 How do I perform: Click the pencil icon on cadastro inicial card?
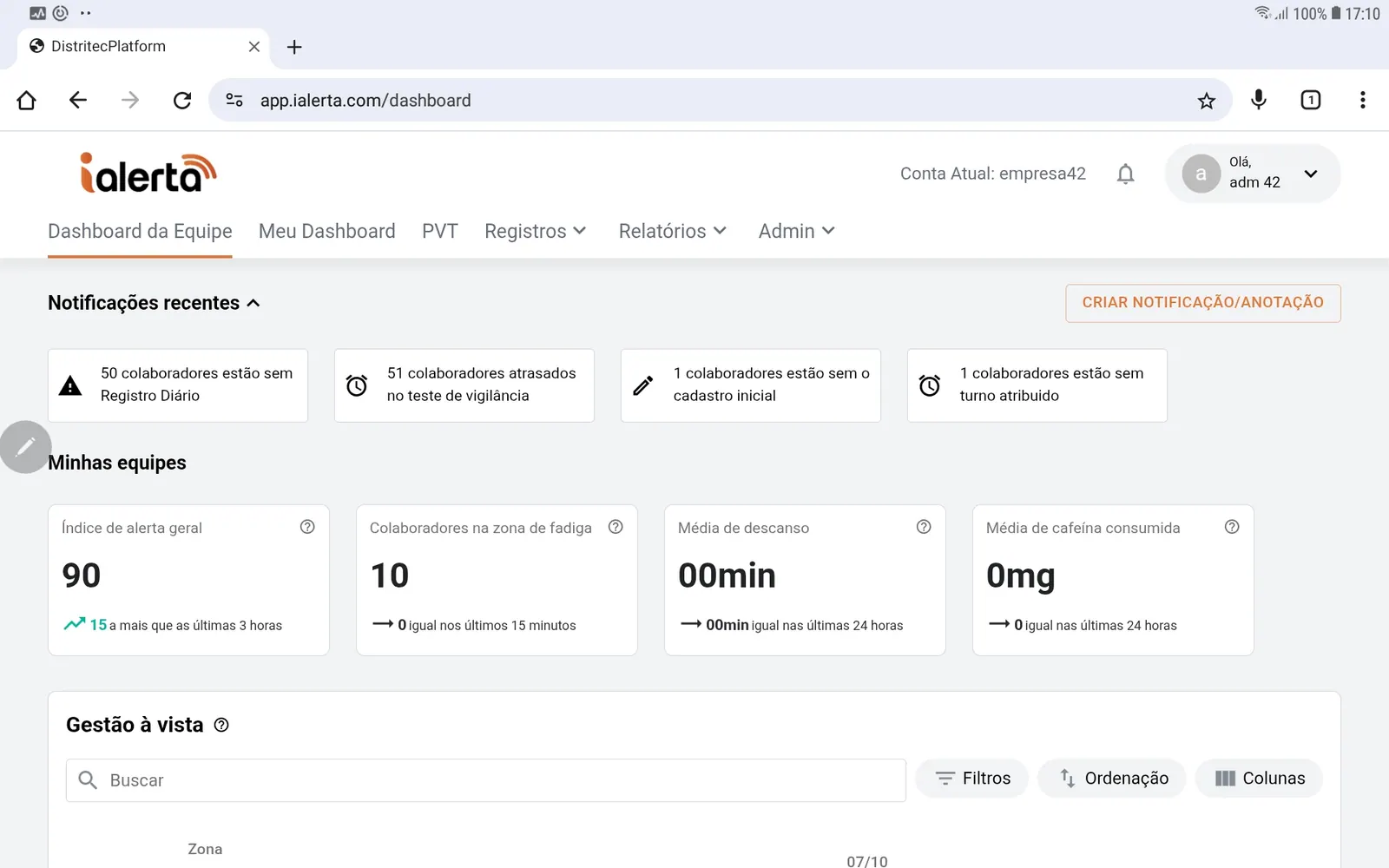pyautogui.click(x=643, y=385)
